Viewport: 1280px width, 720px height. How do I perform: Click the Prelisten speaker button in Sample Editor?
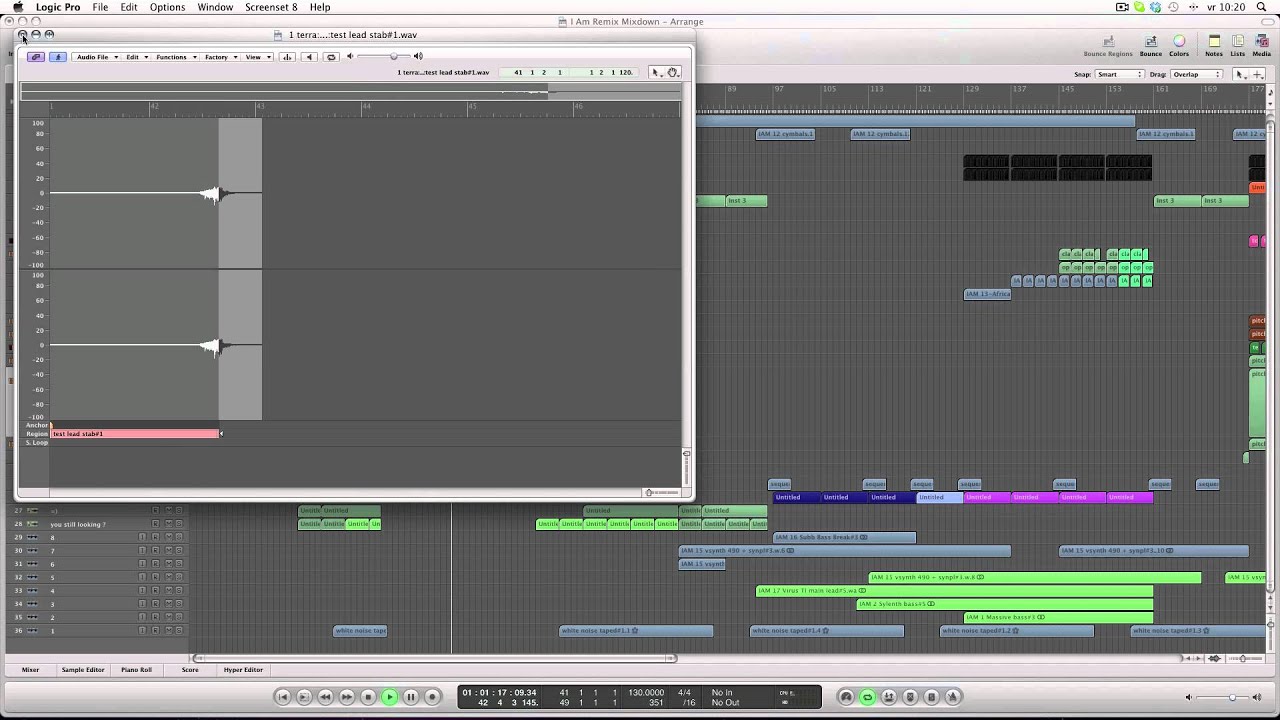309,57
